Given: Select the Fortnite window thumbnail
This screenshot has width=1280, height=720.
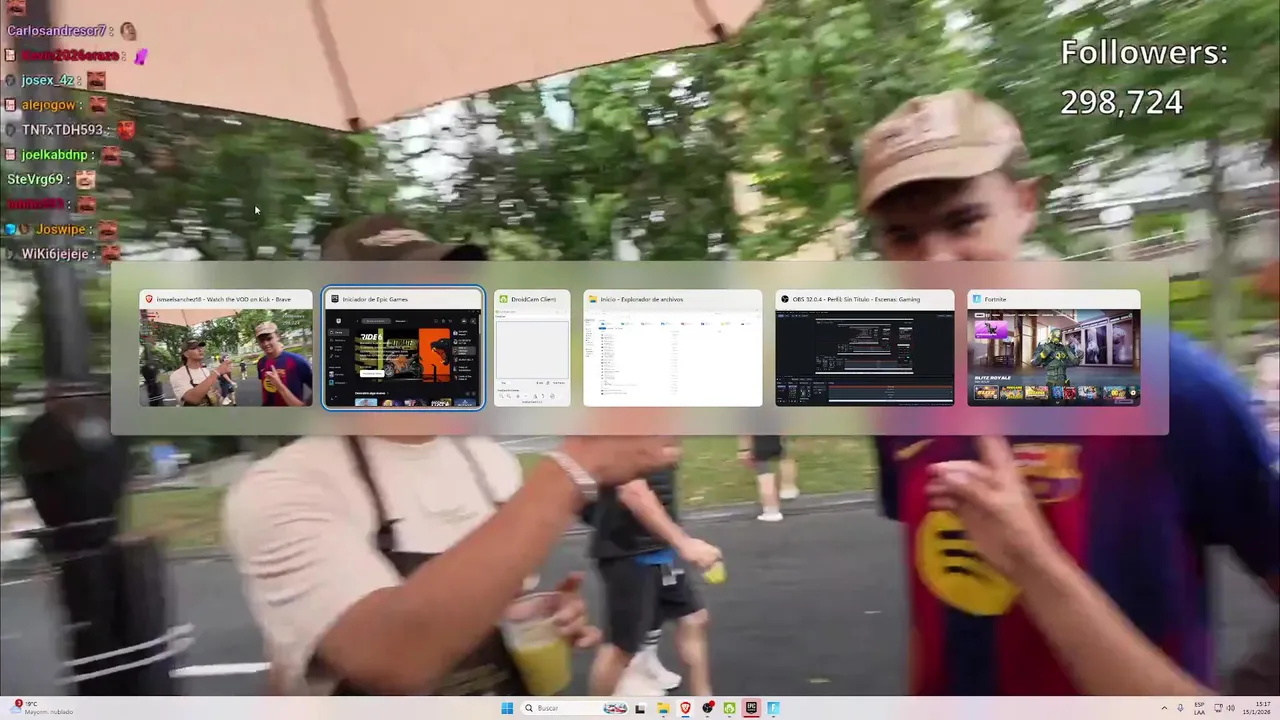Looking at the screenshot, I should [1054, 348].
